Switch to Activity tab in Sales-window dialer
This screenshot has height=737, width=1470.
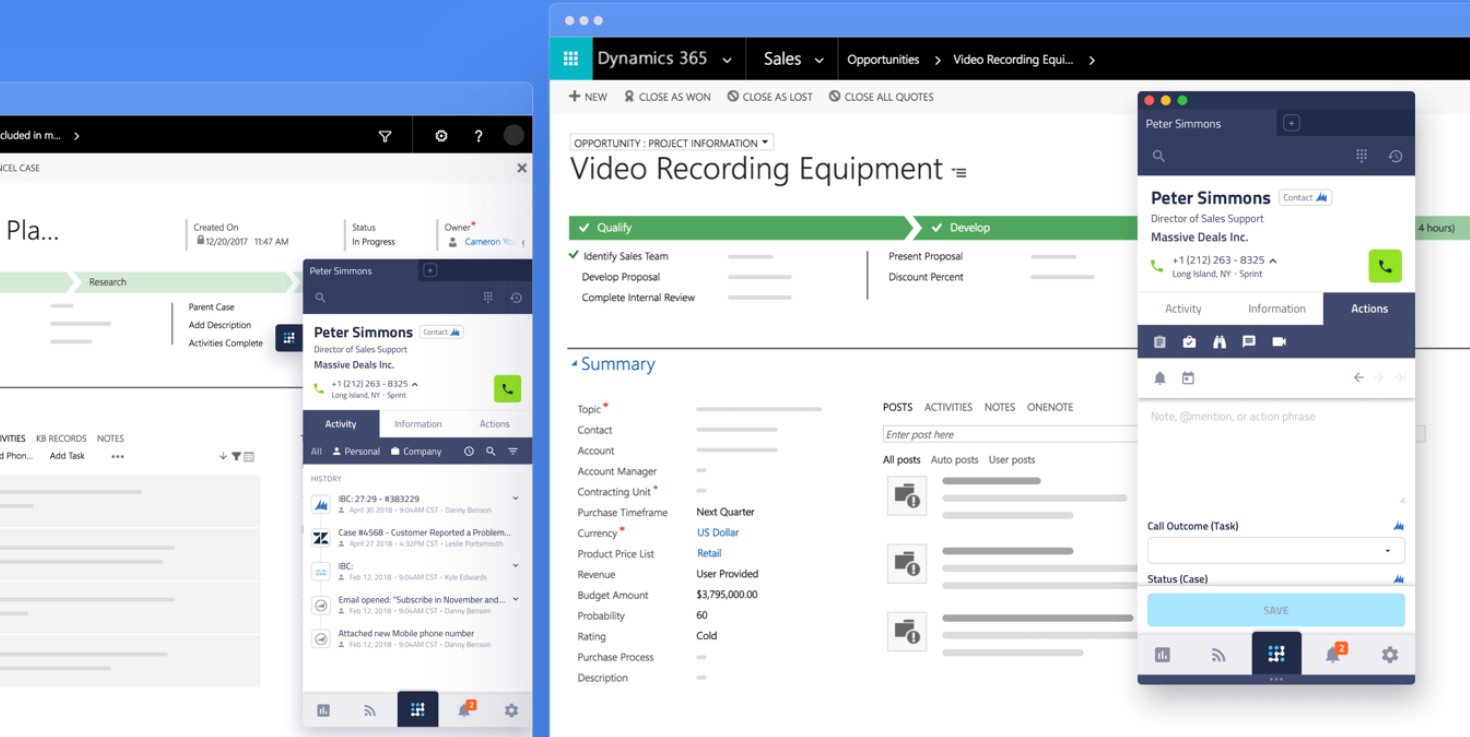(1183, 309)
